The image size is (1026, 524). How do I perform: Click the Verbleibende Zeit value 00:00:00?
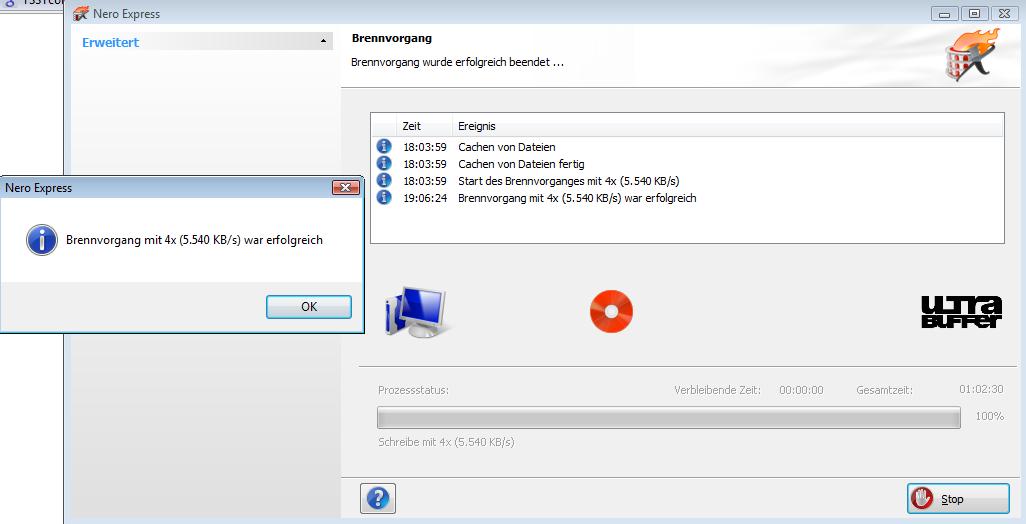tap(801, 390)
